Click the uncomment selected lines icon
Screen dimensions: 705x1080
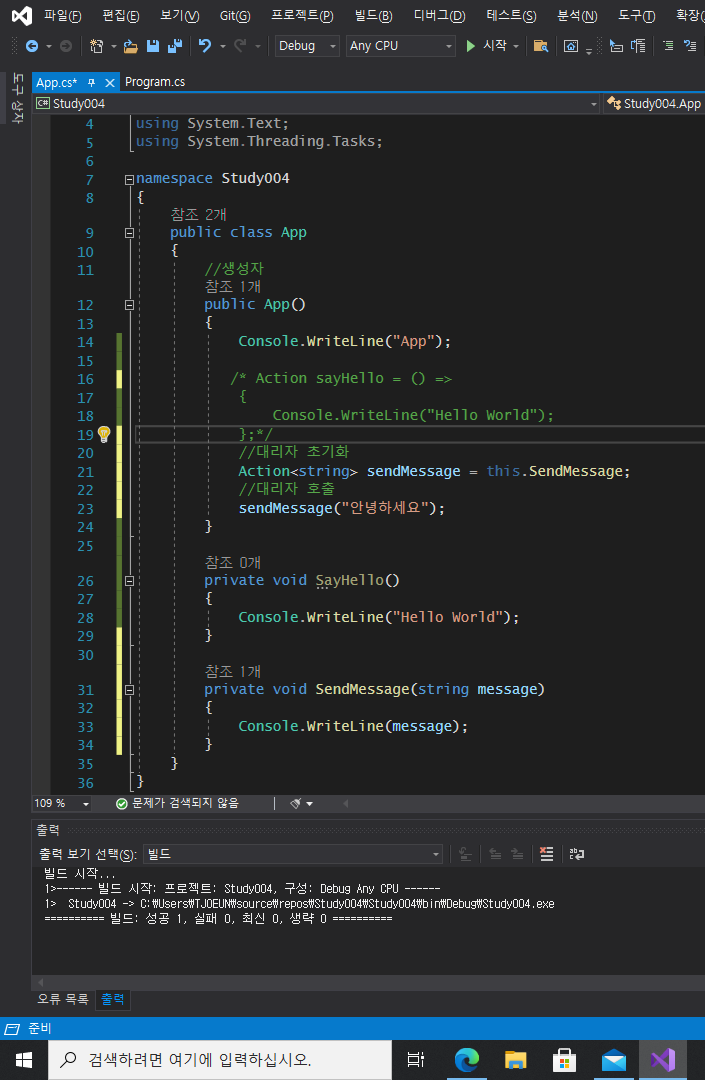pos(690,46)
